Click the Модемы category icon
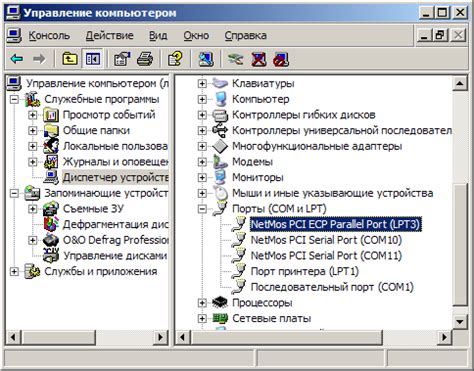 pos(220,162)
